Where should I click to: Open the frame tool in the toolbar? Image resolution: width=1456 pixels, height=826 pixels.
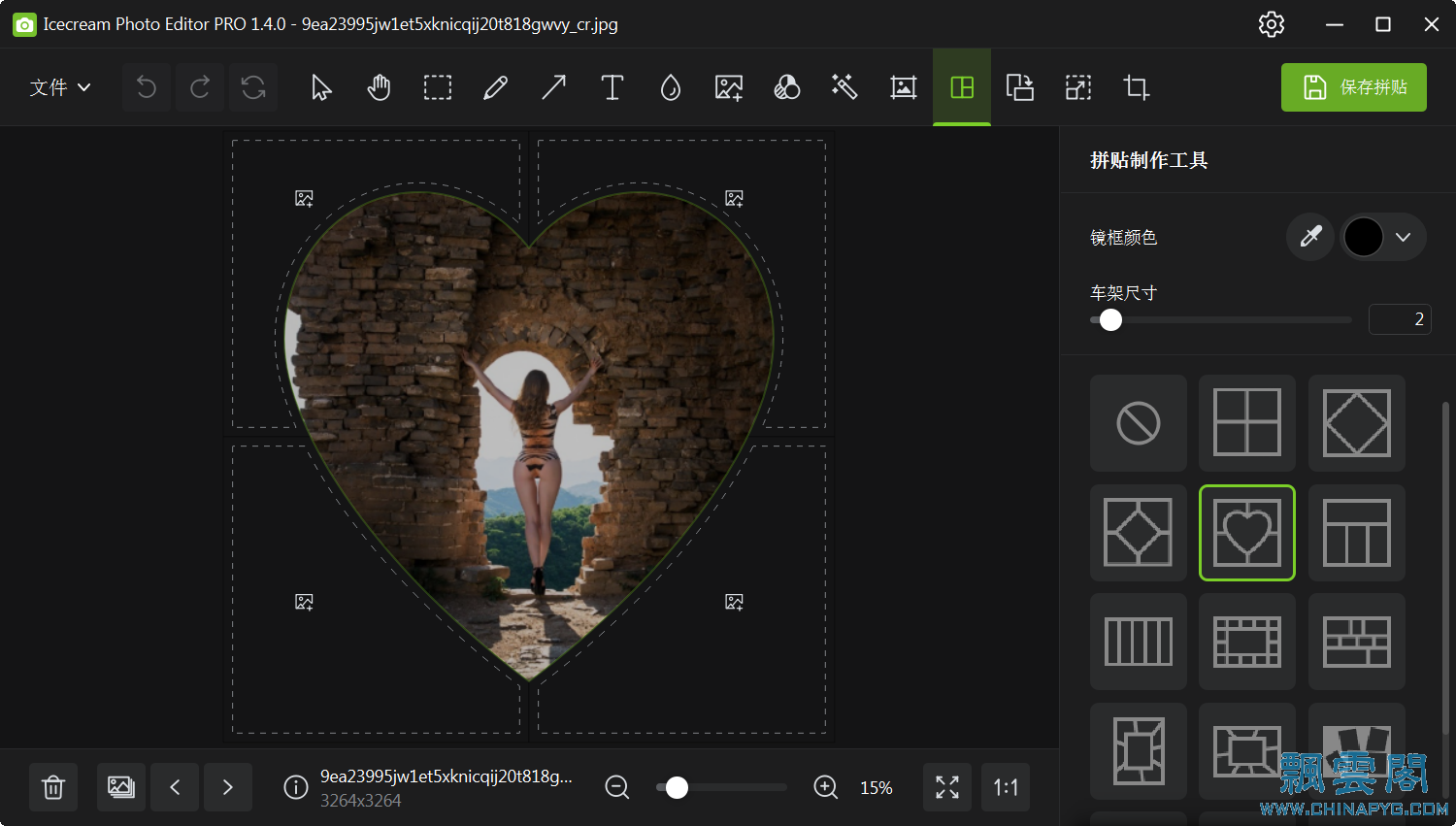coord(904,87)
